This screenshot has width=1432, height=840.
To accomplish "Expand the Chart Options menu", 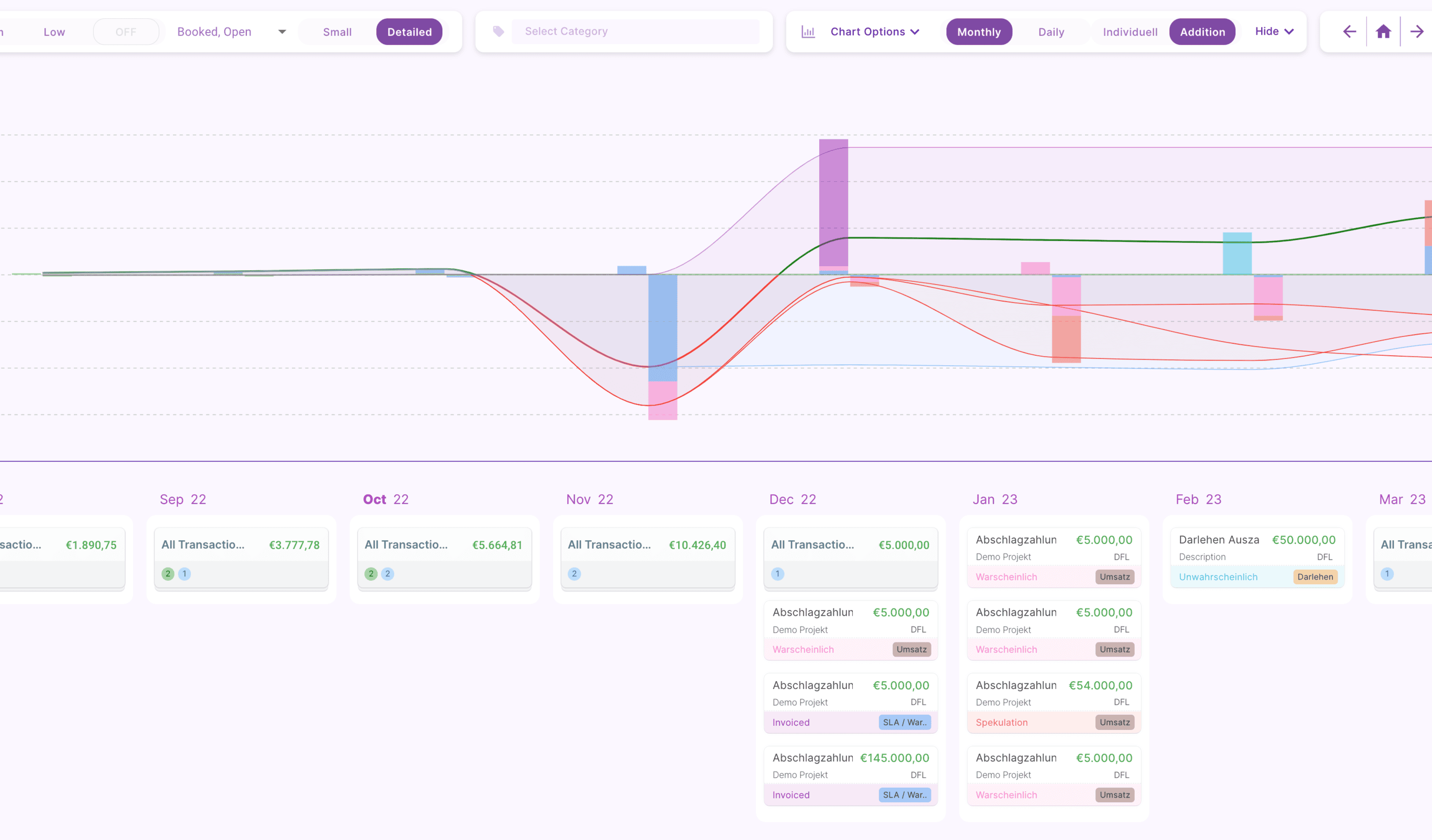I will coord(874,32).
